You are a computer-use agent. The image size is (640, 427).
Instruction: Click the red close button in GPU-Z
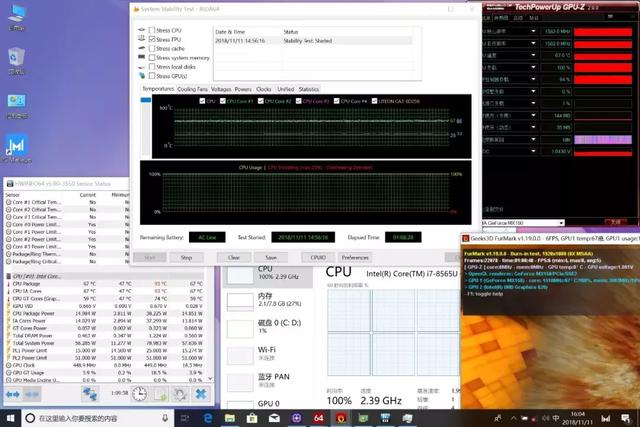(616, 222)
